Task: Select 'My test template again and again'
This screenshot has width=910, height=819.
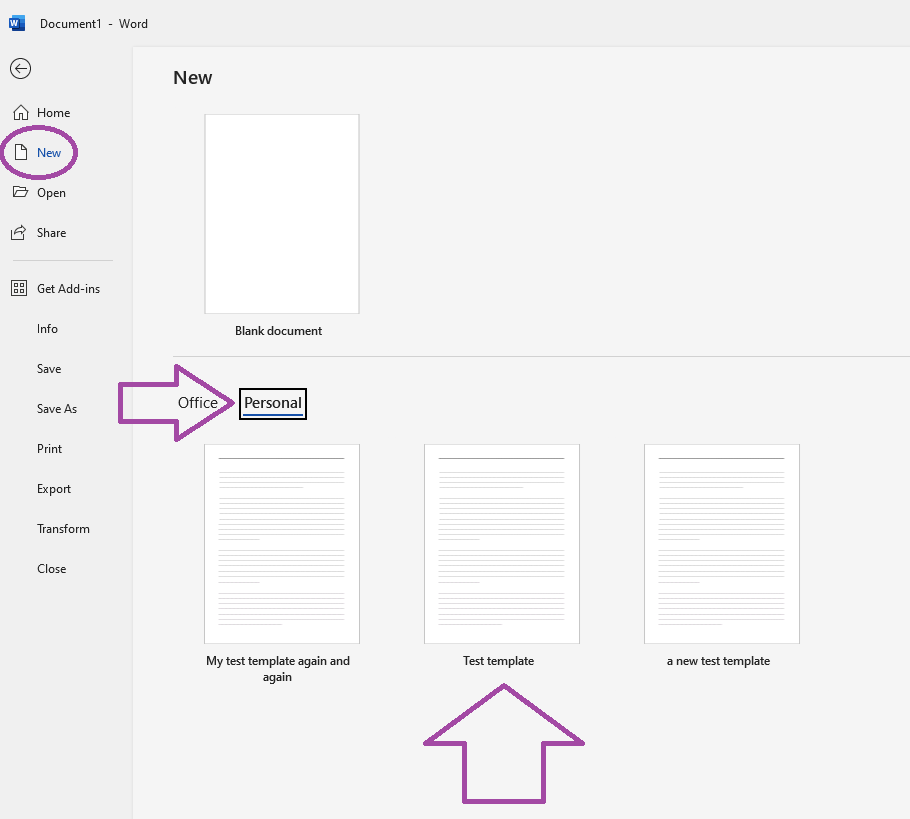Action: point(281,544)
